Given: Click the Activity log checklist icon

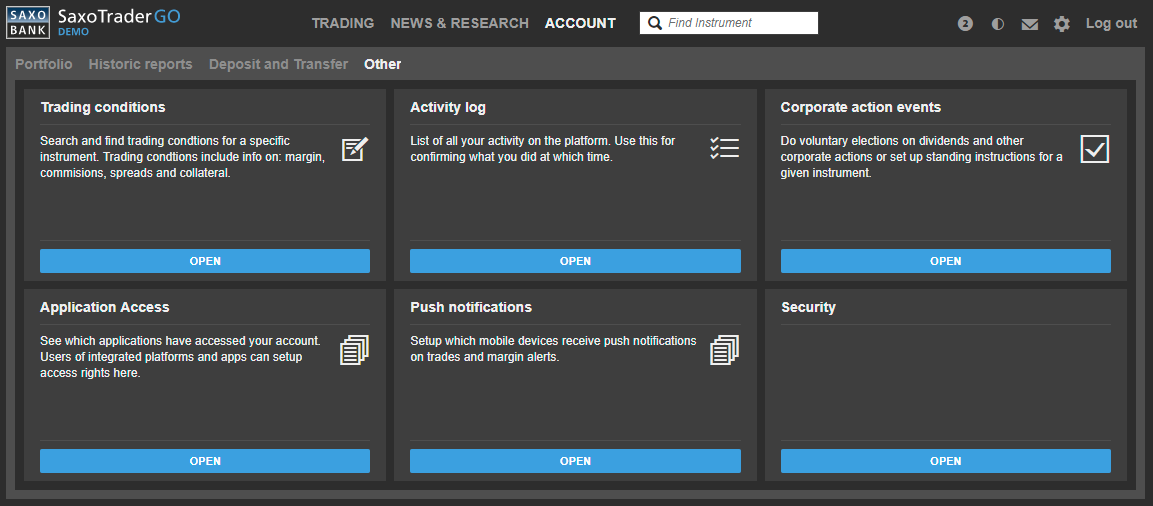Looking at the screenshot, I should tap(724, 149).
